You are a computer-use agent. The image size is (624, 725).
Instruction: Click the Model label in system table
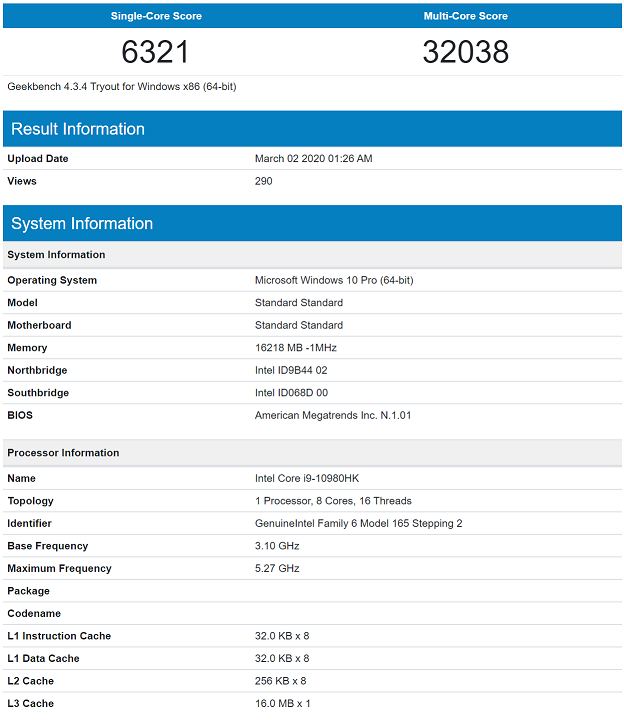[22, 303]
